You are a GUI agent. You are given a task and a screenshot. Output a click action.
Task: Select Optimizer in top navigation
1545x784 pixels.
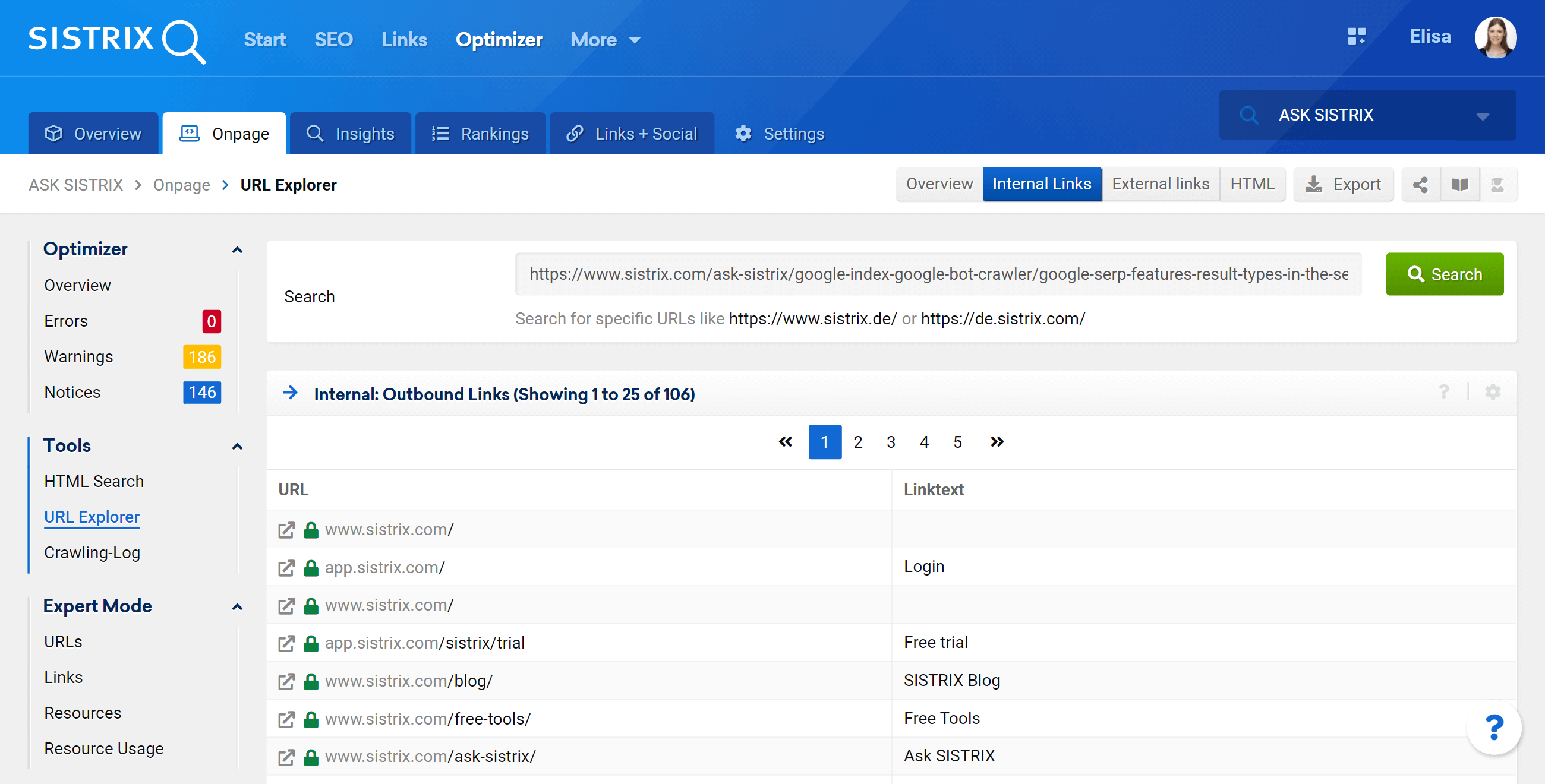click(x=499, y=40)
